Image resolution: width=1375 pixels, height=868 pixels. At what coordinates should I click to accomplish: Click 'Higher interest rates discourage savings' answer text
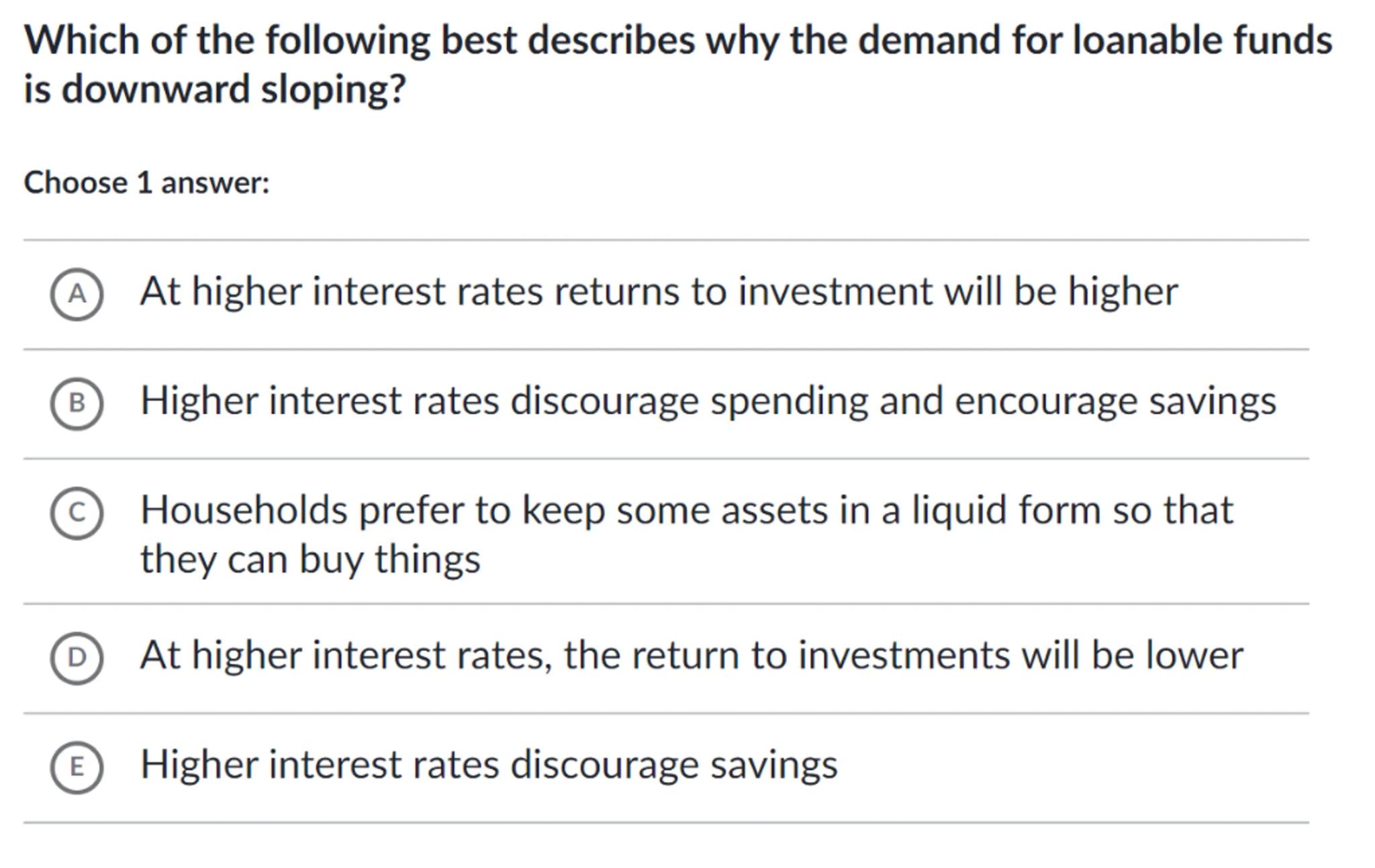(489, 765)
